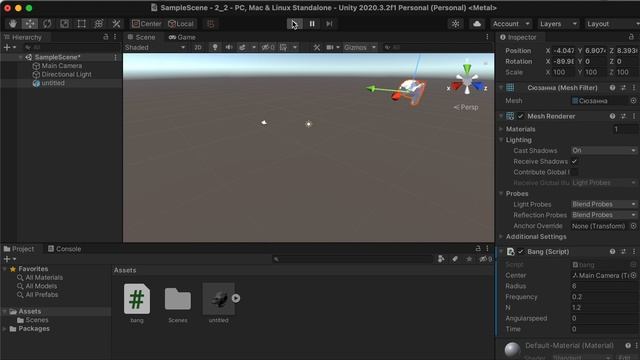
Task: Open Cast Shadows dropdown
Action: pyautogui.click(x=603, y=151)
